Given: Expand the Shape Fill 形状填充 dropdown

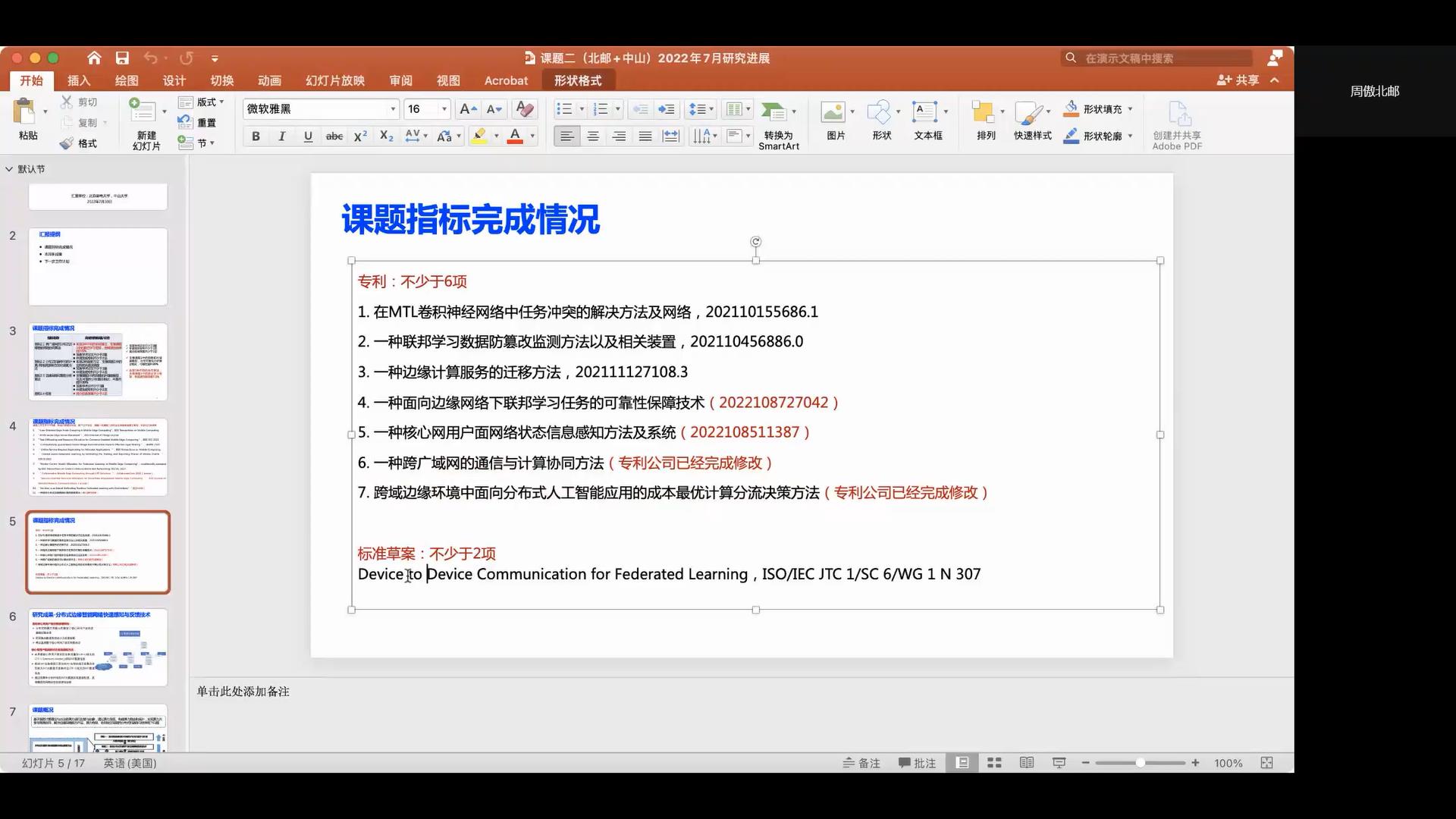Looking at the screenshot, I should point(1130,109).
